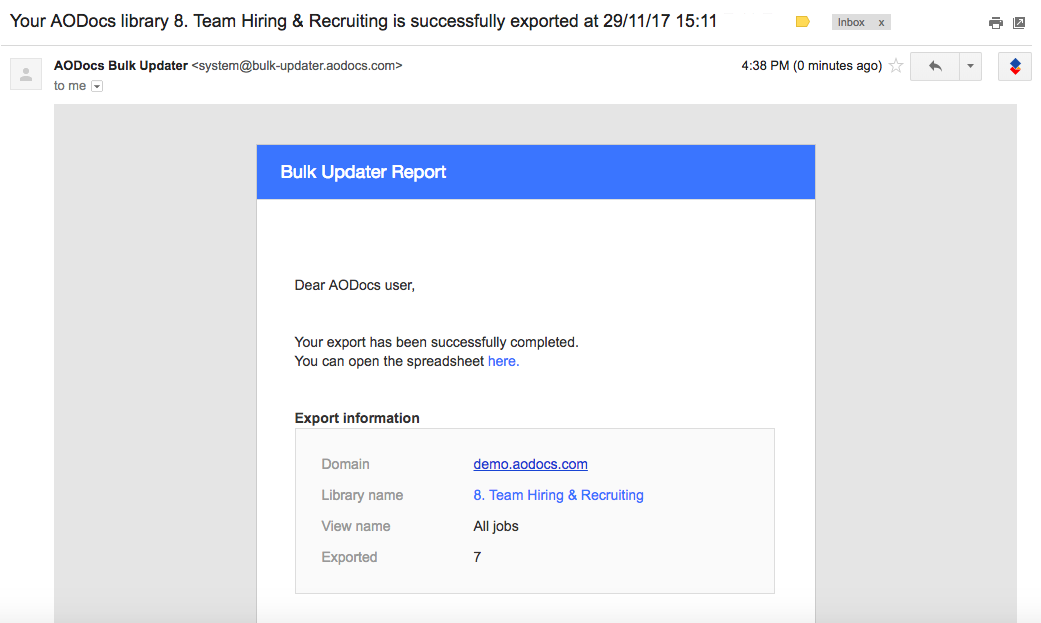Click the AODocs extension icon button
Image resolution: width=1041 pixels, height=623 pixels.
coord(1014,66)
